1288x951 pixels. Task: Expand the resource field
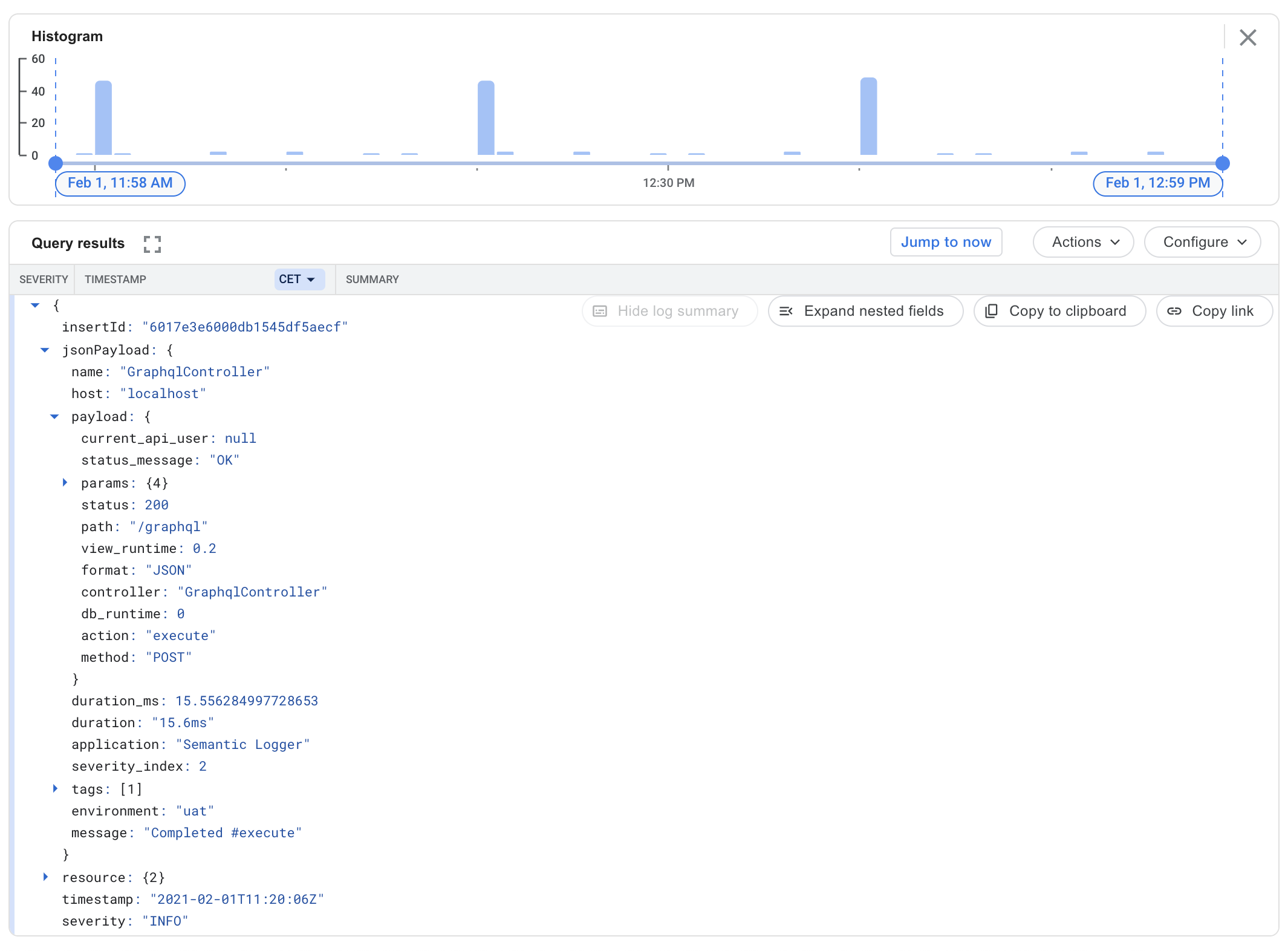tap(45, 877)
